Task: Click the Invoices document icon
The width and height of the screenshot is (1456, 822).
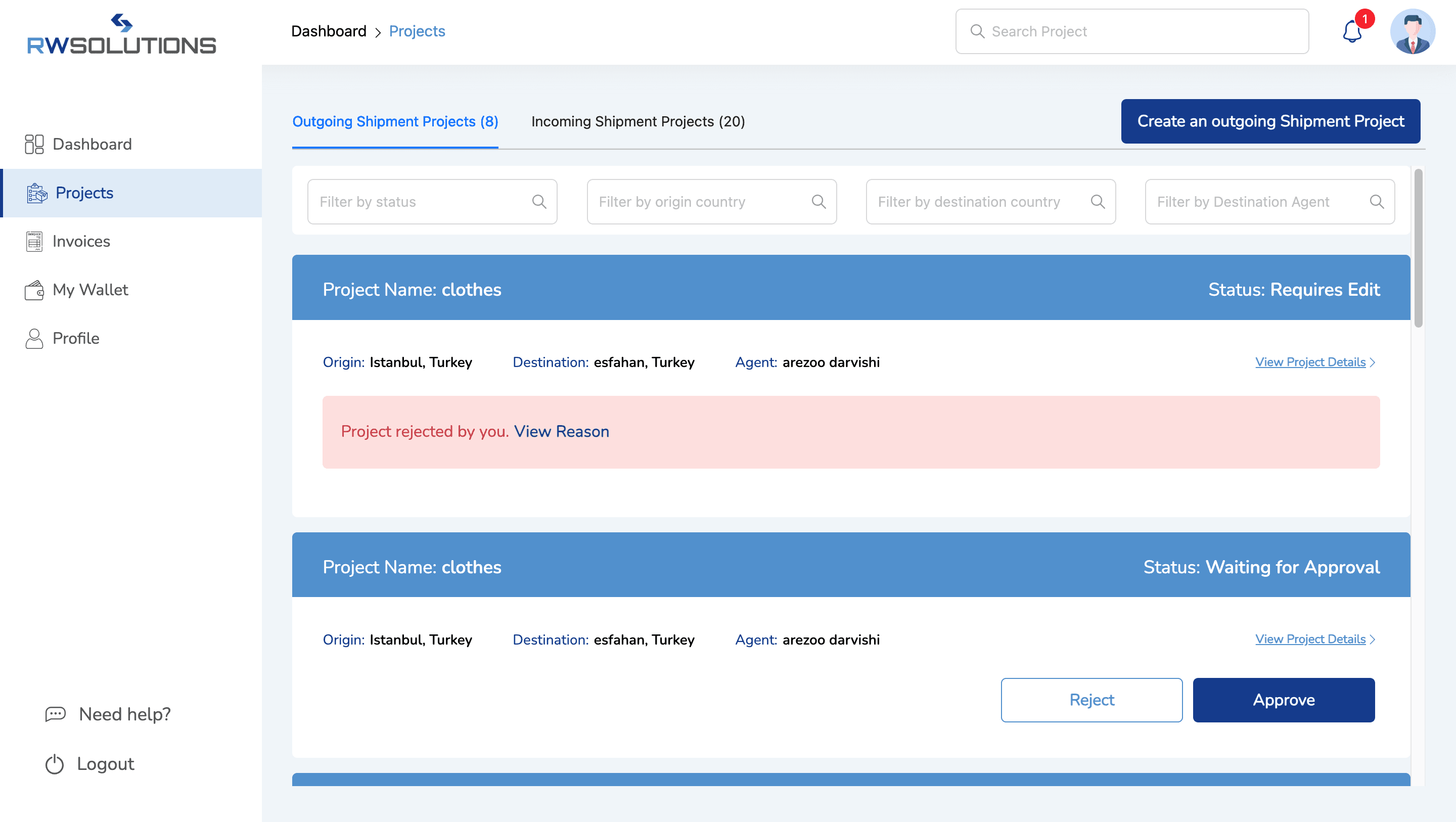Action: point(34,242)
